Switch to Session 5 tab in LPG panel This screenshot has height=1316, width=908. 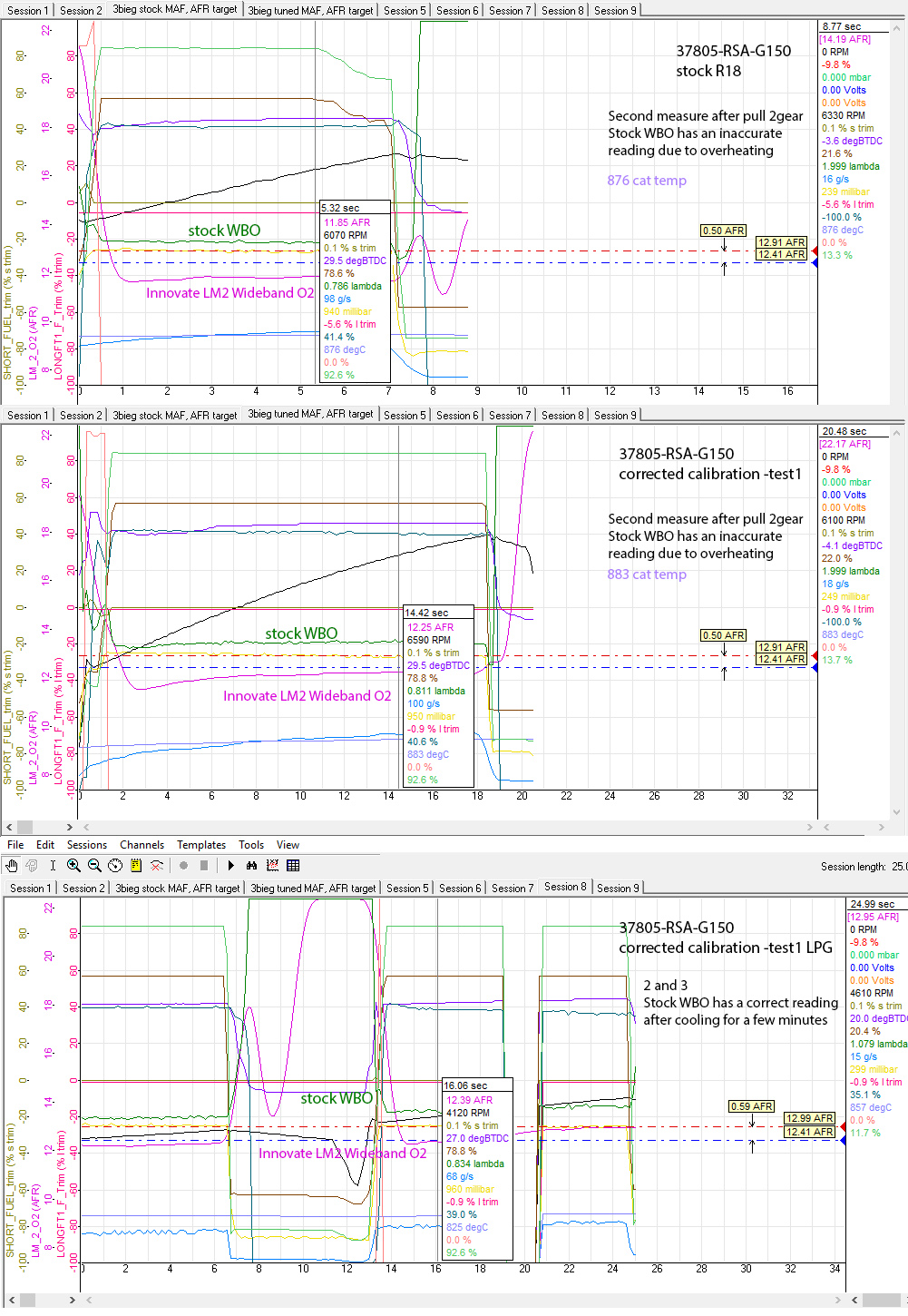[x=407, y=889]
